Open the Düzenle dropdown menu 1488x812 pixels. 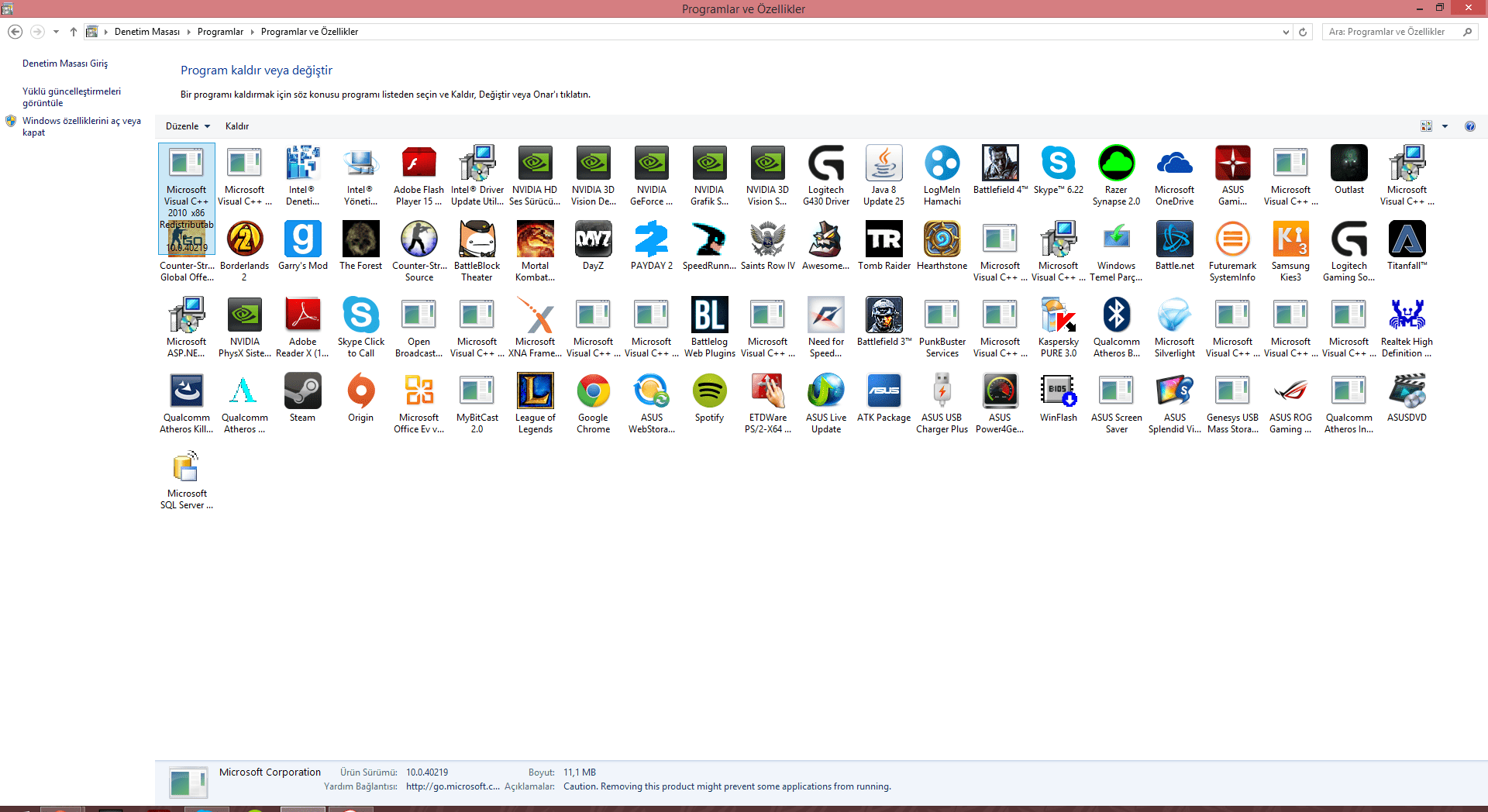coord(188,126)
